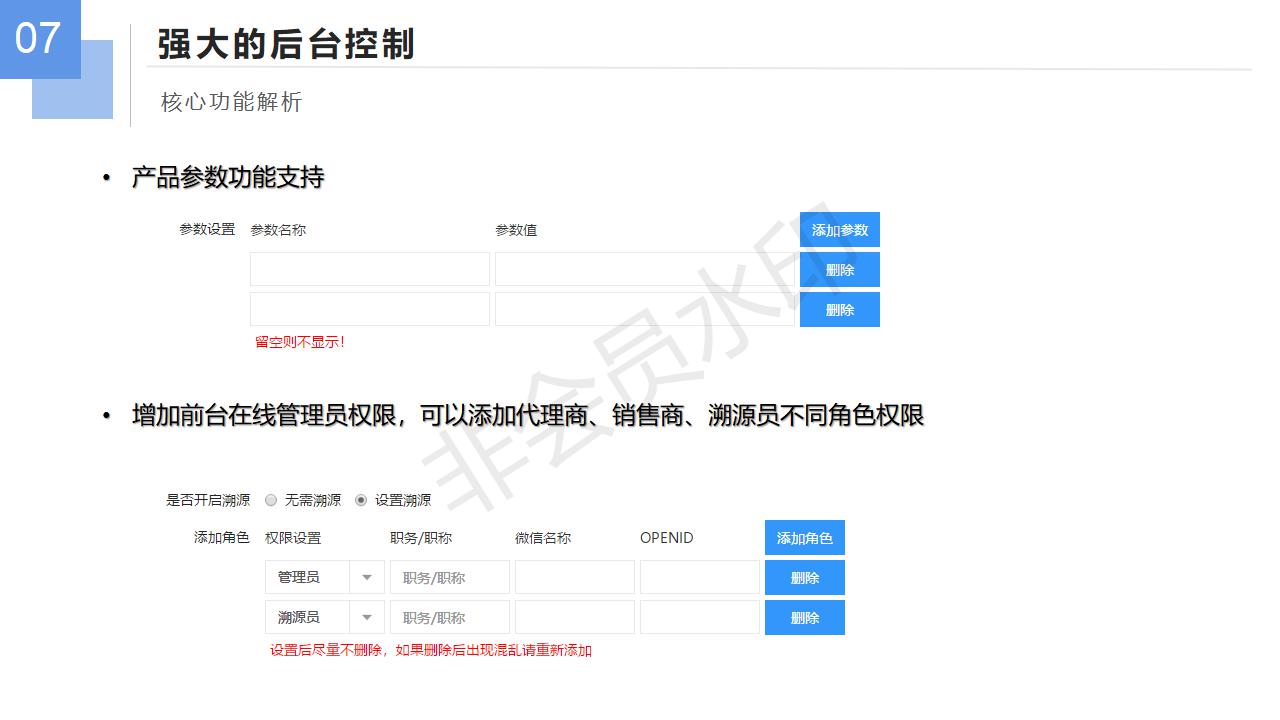Delete the 溯源员 role row
The image size is (1280, 720).
804,618
